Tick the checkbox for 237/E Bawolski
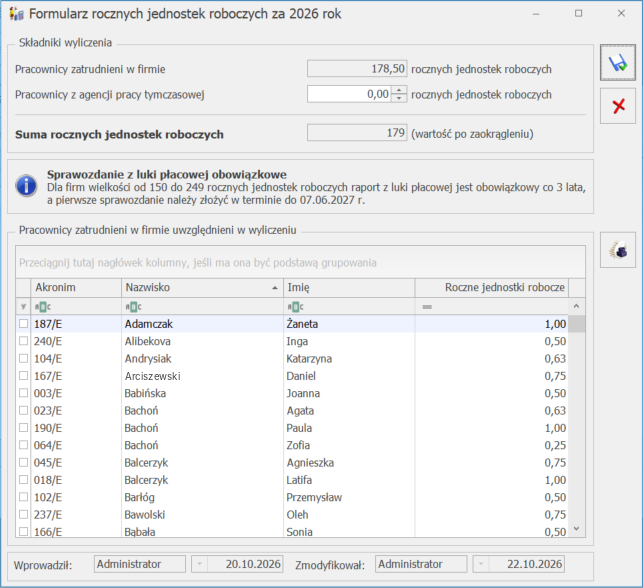 coord(23,514)
